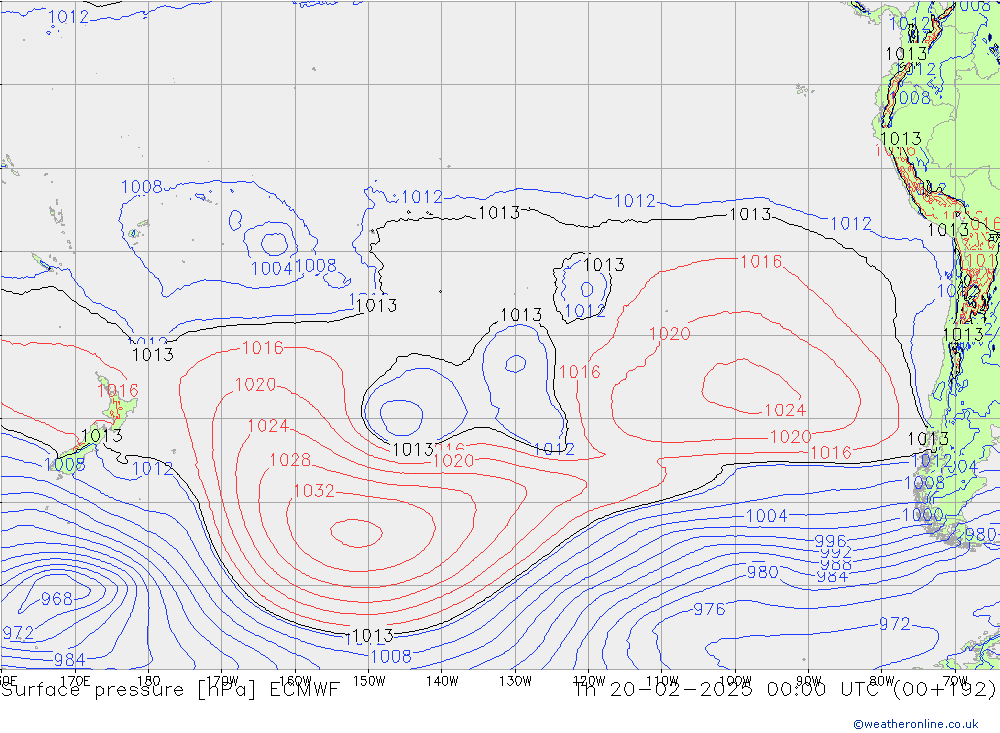
Task: Click the 160W longitude axis label
Action: (295, 680)
